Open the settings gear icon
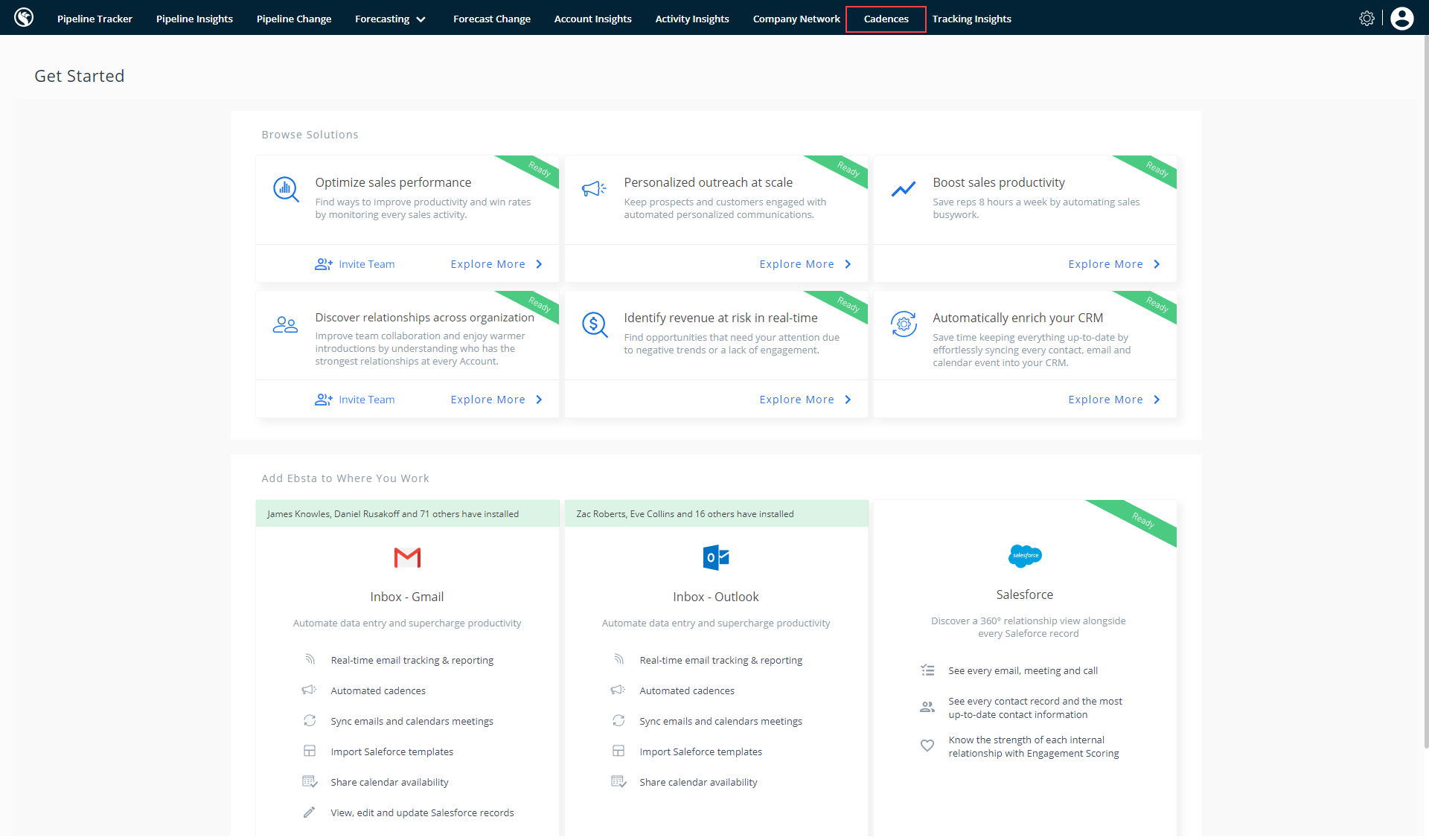The image size is (1429, 840). click(1366, 19)
